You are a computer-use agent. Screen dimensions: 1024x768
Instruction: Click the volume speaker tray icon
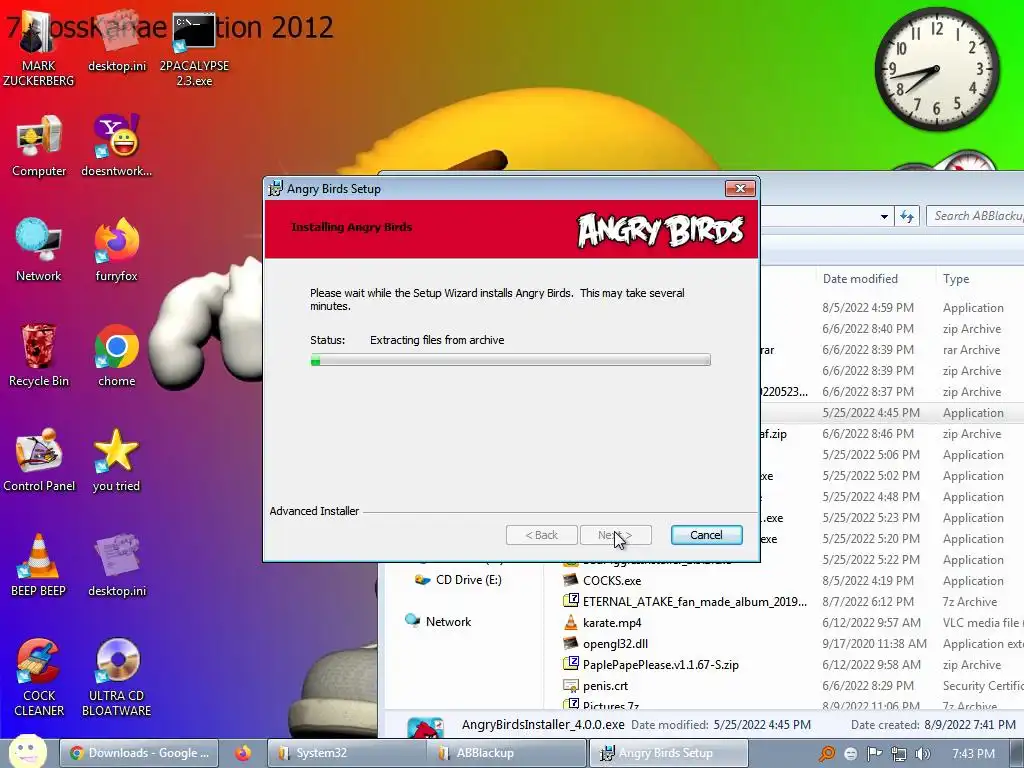coord(922,754)
